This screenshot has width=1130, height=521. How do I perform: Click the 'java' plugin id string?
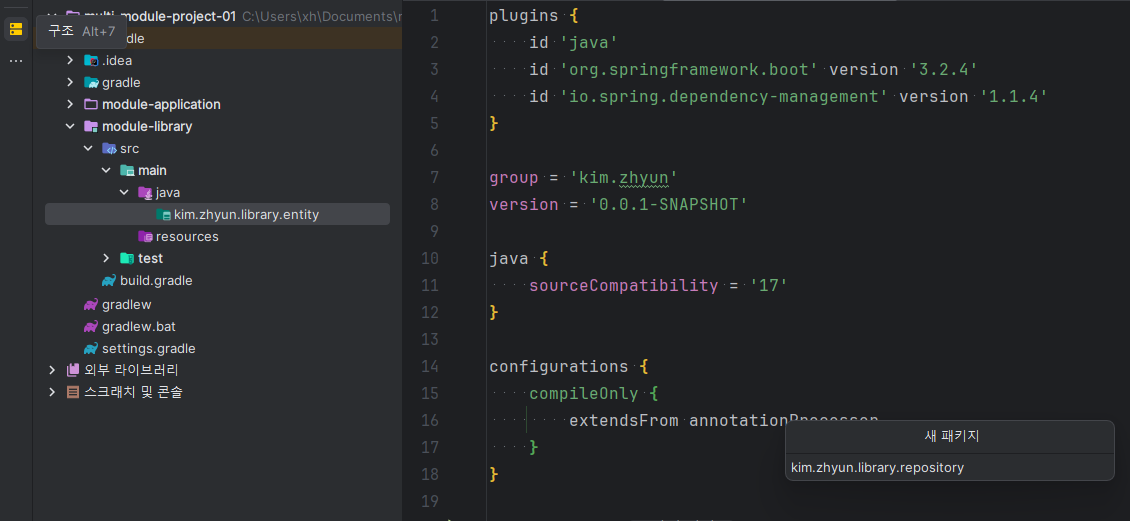coord(589,43)
